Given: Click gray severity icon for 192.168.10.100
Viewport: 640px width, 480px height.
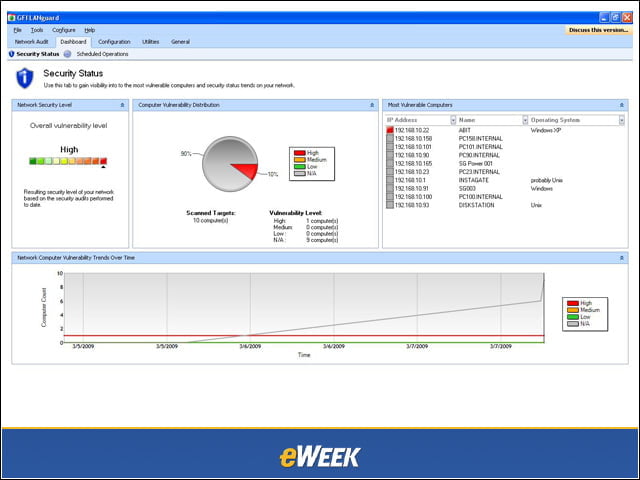Looking at the screenshot, I should (x=390, y=197).
